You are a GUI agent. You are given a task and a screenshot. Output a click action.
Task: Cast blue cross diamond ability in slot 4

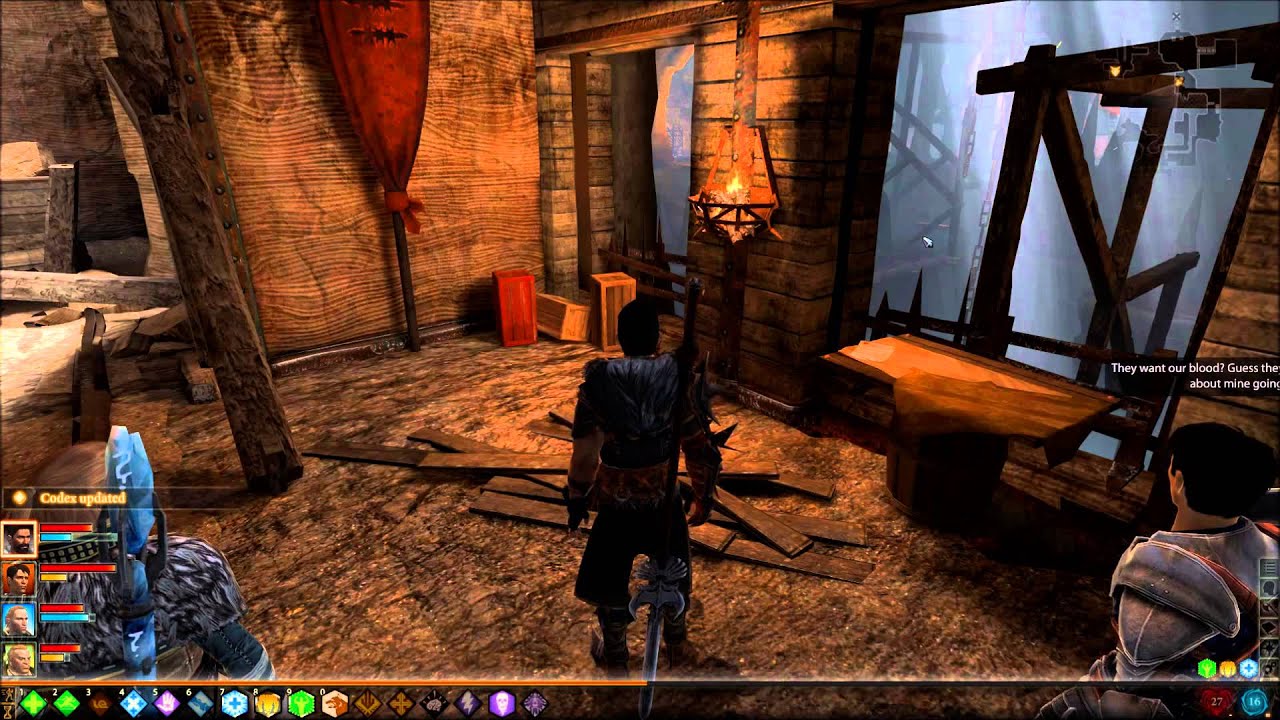[134, 704]
